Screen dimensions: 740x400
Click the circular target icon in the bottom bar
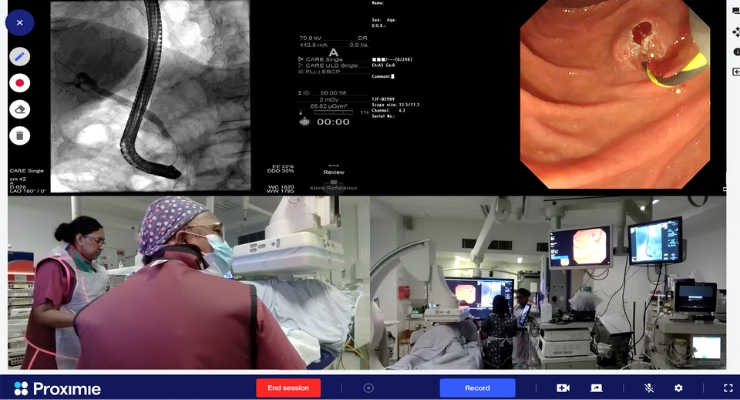point(369,388)
